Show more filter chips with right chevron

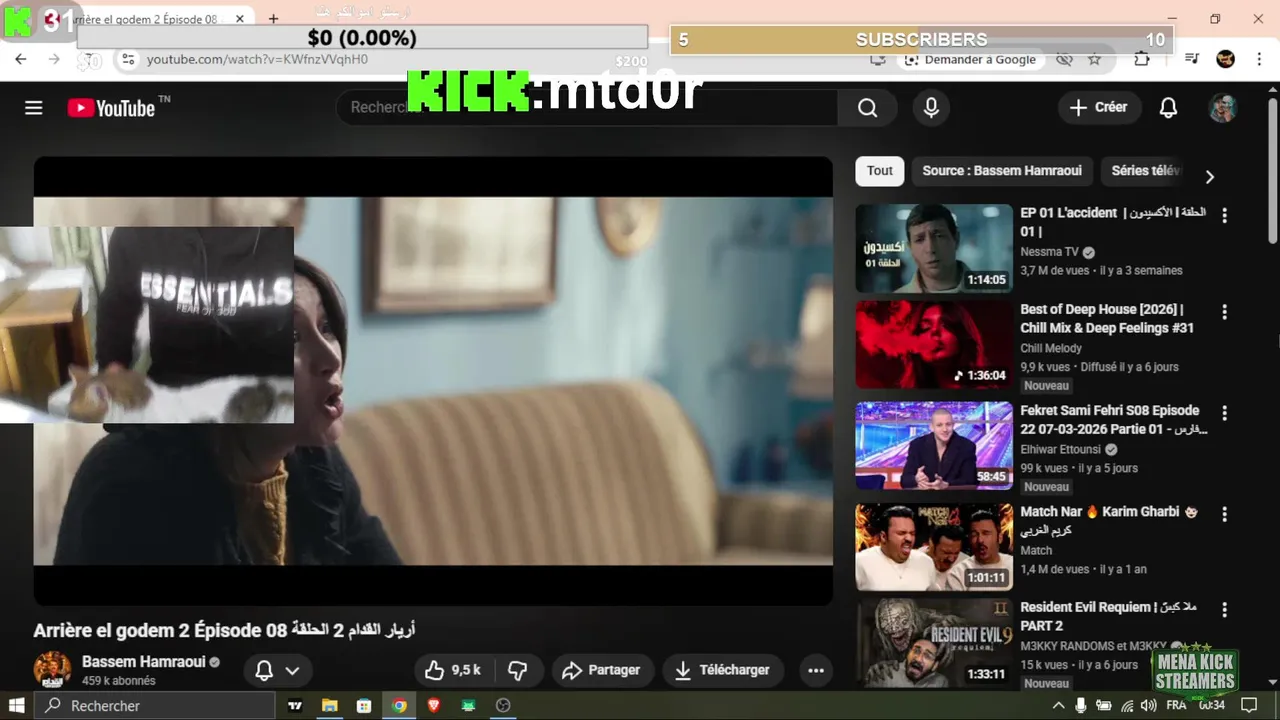click(1209, 177)
